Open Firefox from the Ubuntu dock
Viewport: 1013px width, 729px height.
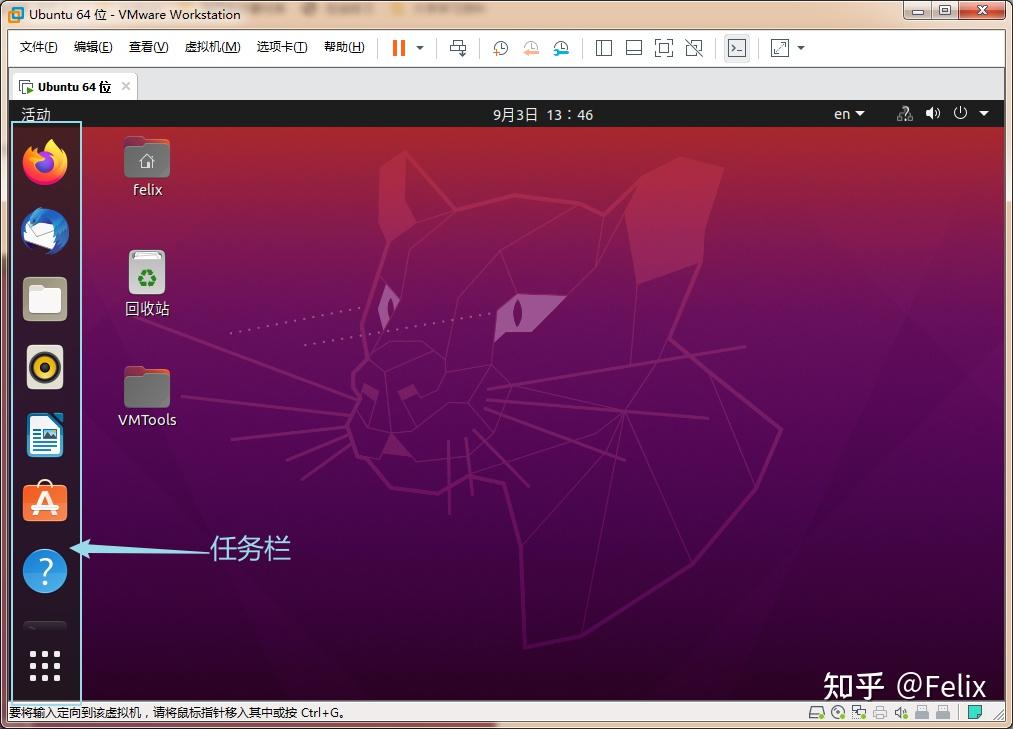pos(44,163)
